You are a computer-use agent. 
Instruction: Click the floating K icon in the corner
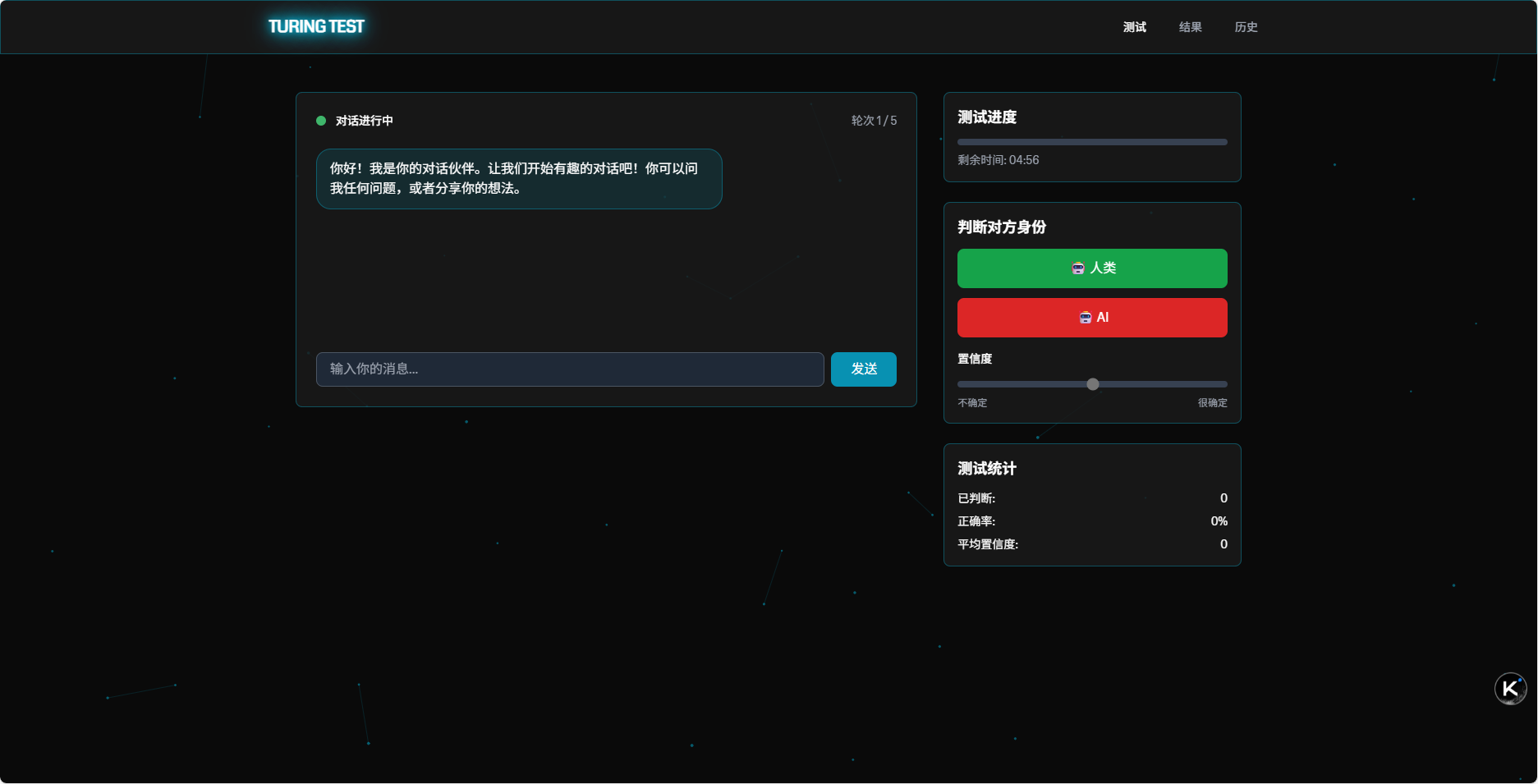[1509, 689]
